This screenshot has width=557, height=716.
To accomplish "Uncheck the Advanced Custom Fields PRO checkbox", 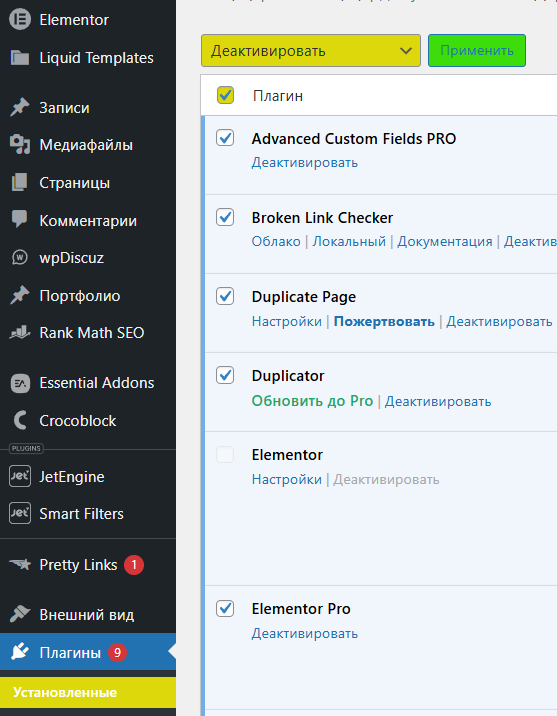I will point(225,138).
